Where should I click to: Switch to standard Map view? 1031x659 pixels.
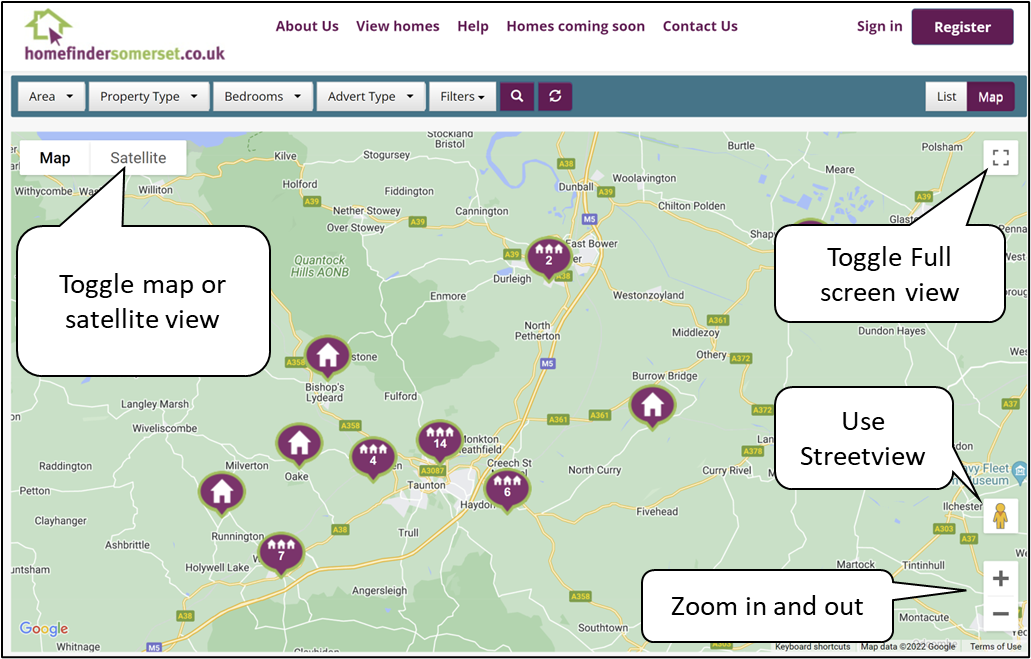[x=55, y=158]
